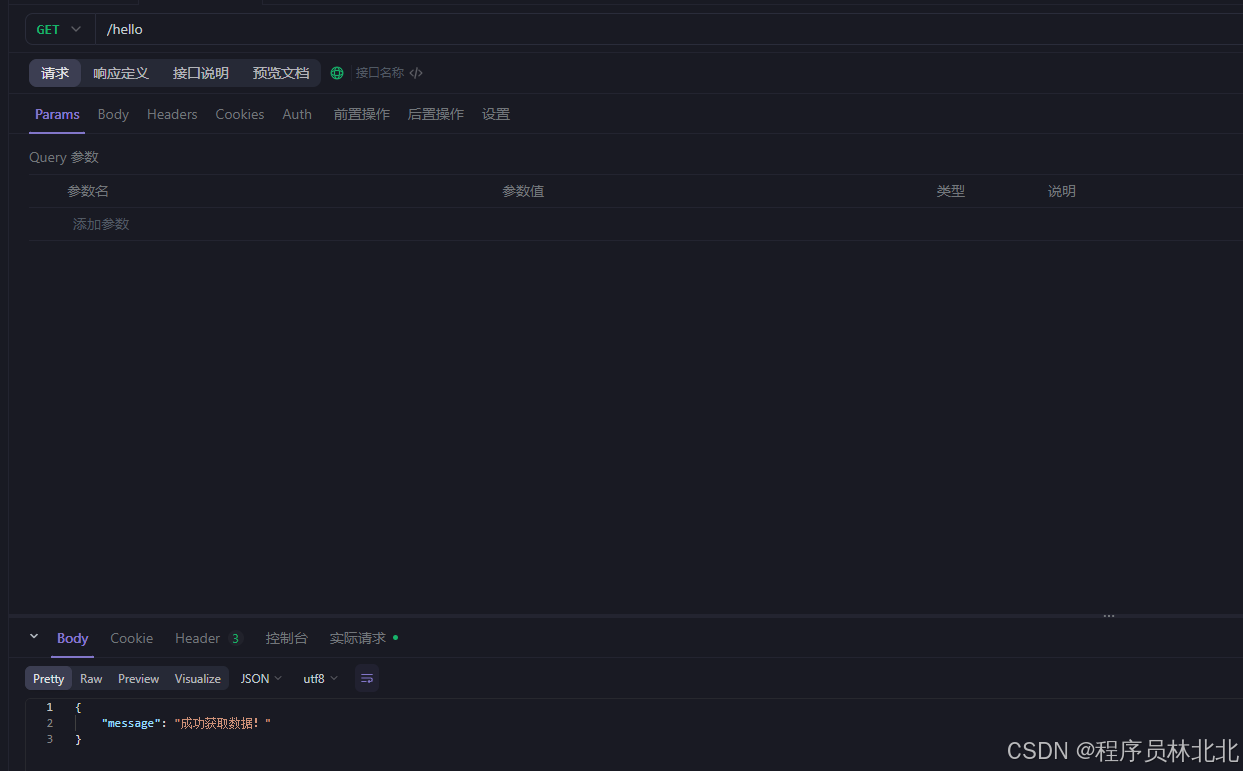Open the 后置操作 tab
Screen dimensions: 1243x771
click(436, 114)
